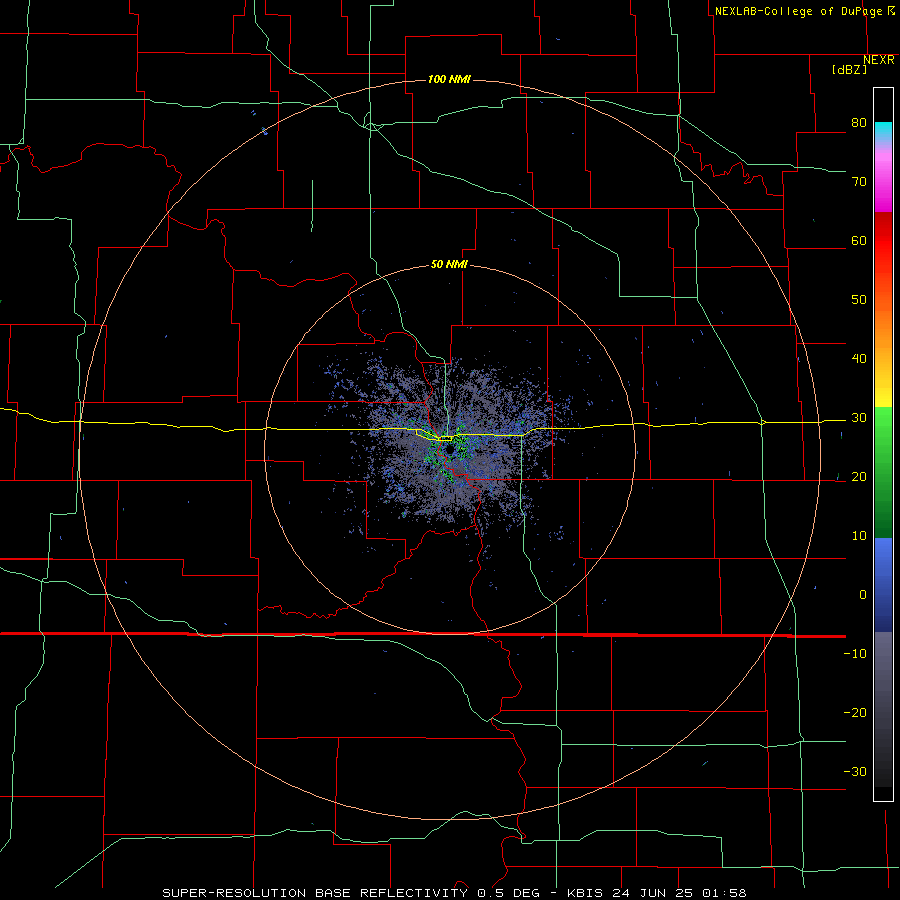Click the green band of the colorbar
The height and width of the screenshot is (900, 900).
pos(883,472)
